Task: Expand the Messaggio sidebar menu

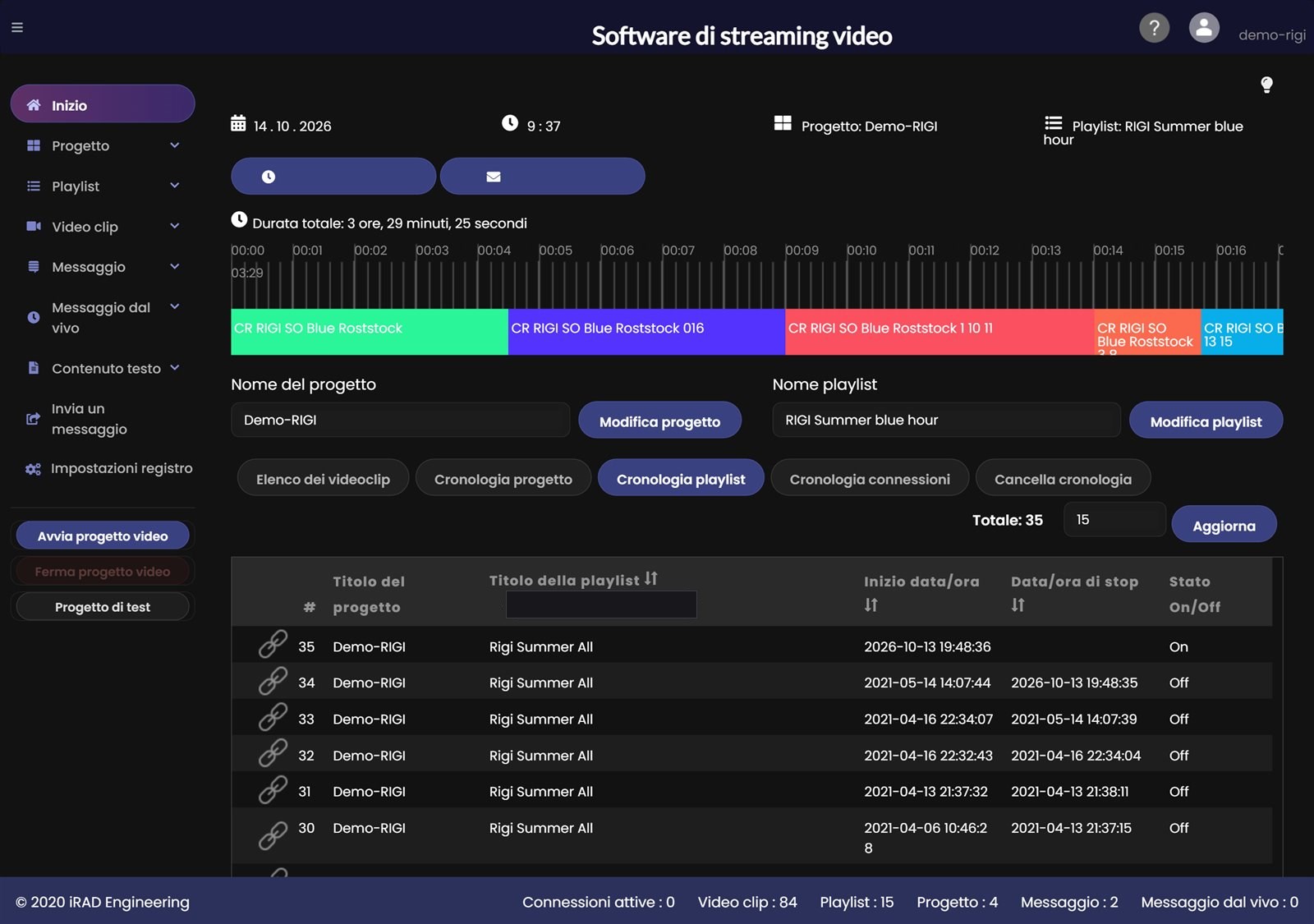Action: (x=103, y=267)
